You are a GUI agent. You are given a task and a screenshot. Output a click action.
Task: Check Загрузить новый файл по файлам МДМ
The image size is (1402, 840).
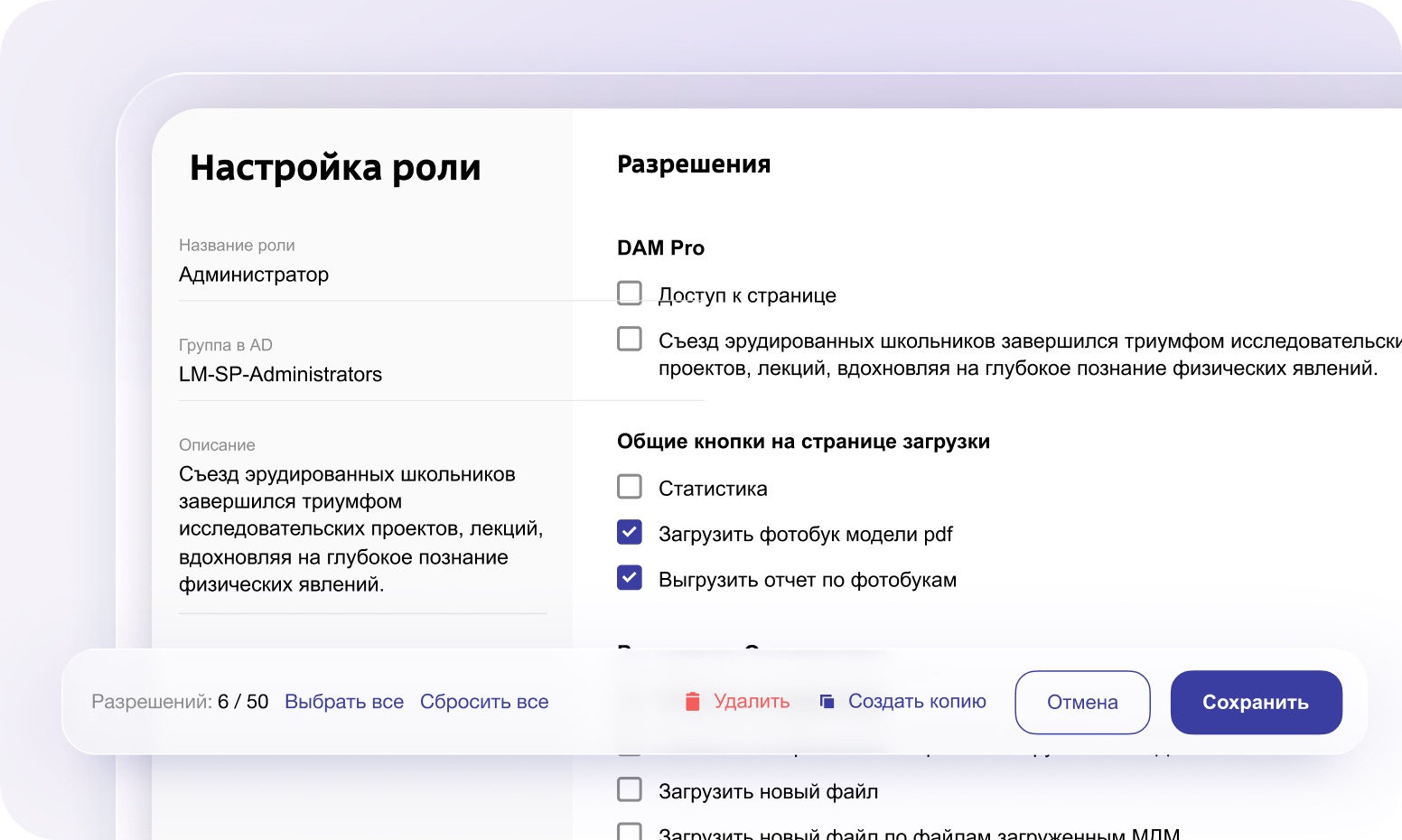click(630, 831)
